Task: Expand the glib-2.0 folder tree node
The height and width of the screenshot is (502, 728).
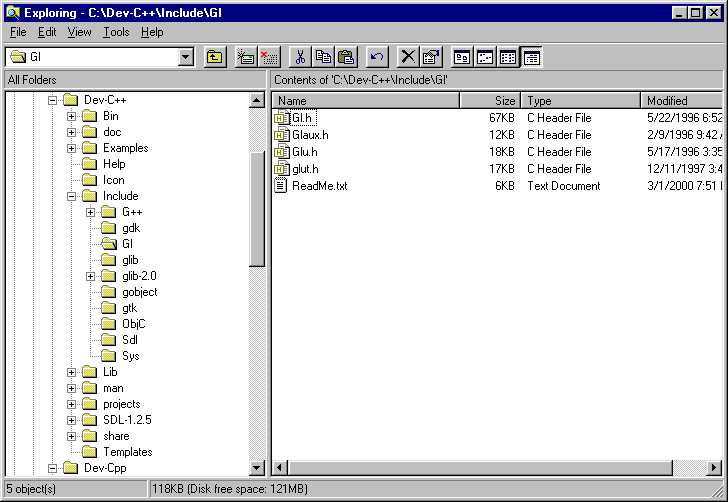Action: click(91, 276)
